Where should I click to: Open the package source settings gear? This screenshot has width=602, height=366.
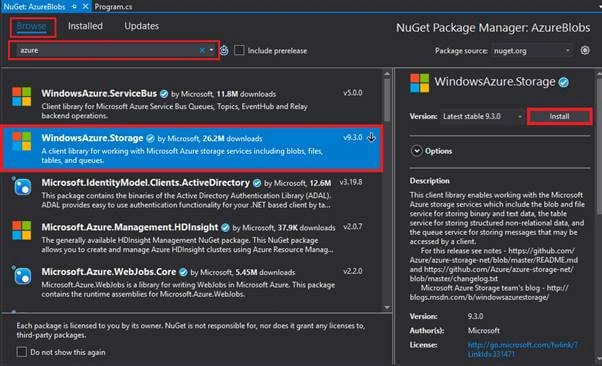pyautogui.click(x=585, y=50)
